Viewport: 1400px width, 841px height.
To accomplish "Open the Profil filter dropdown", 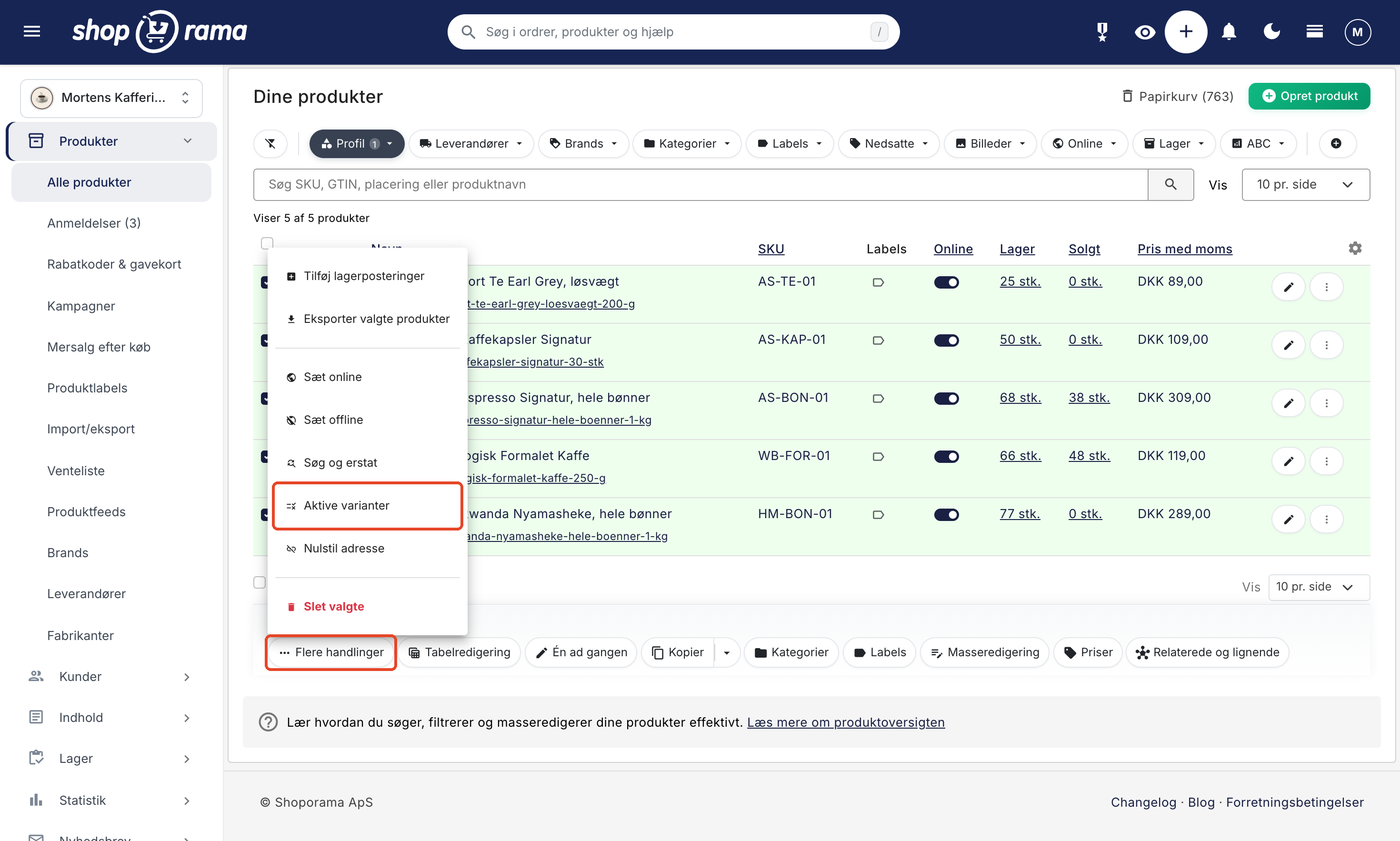I will click(356, 144).
